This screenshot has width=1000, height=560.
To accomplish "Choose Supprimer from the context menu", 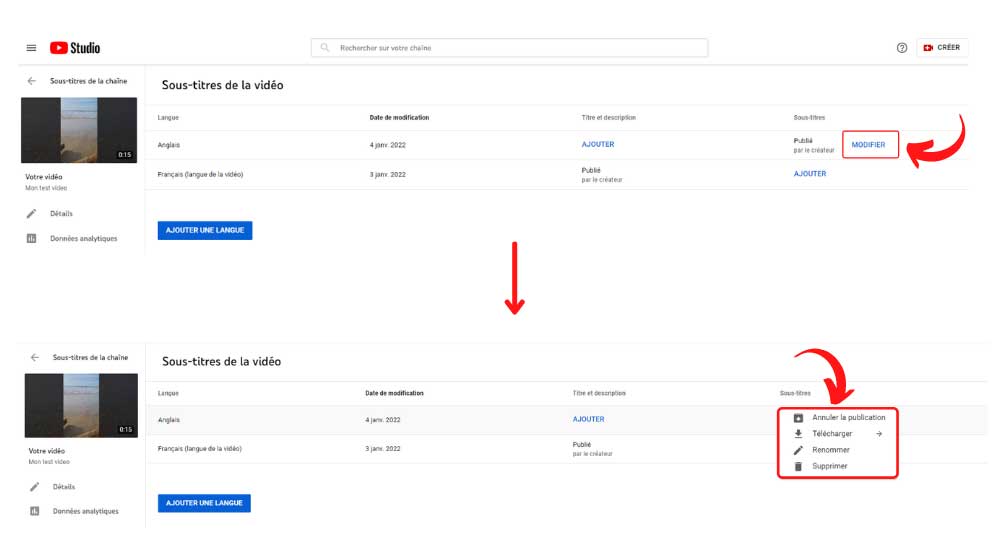I will [830, 466].
